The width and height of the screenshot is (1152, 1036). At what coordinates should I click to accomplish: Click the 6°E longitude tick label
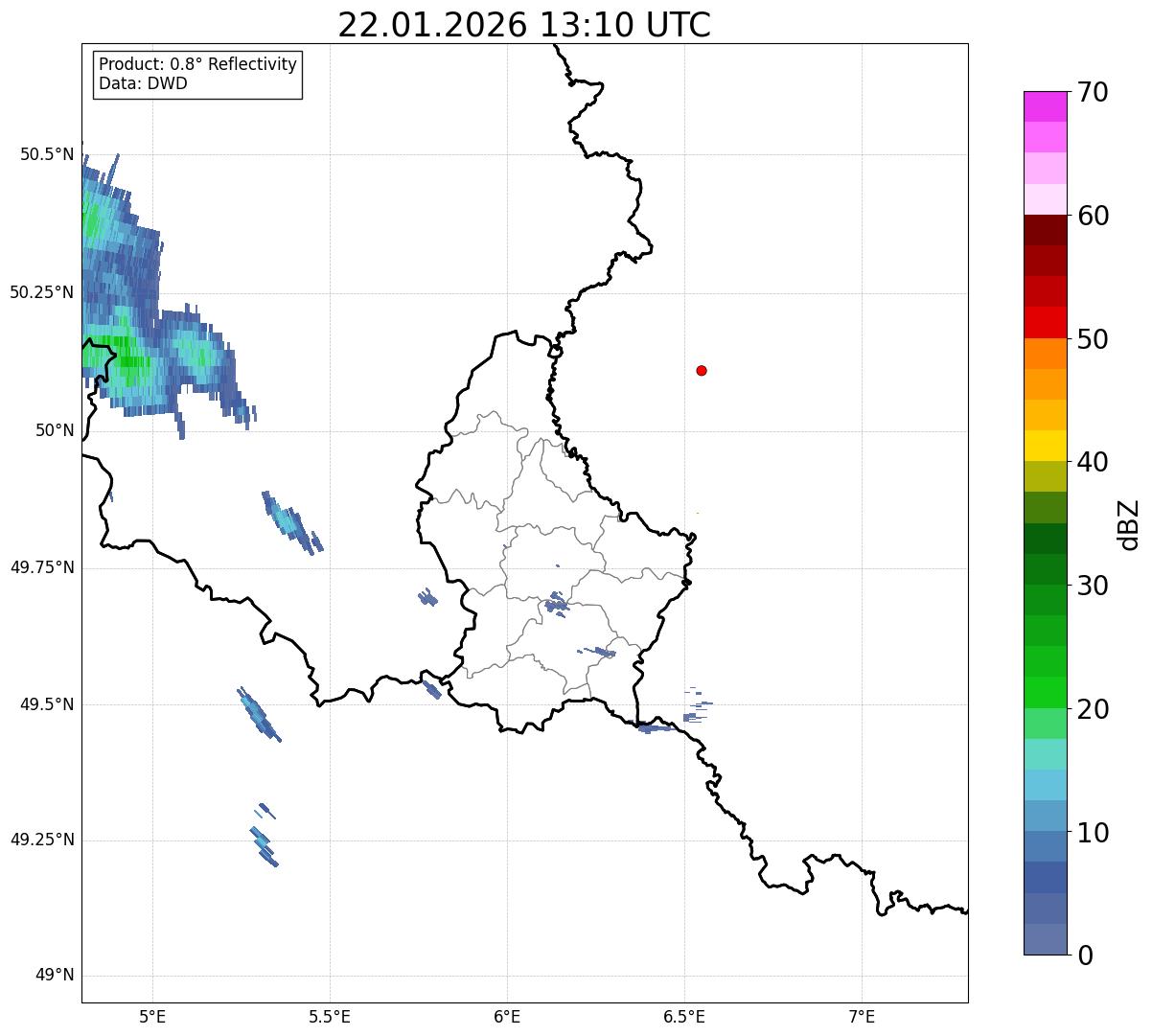(508, 1017)
